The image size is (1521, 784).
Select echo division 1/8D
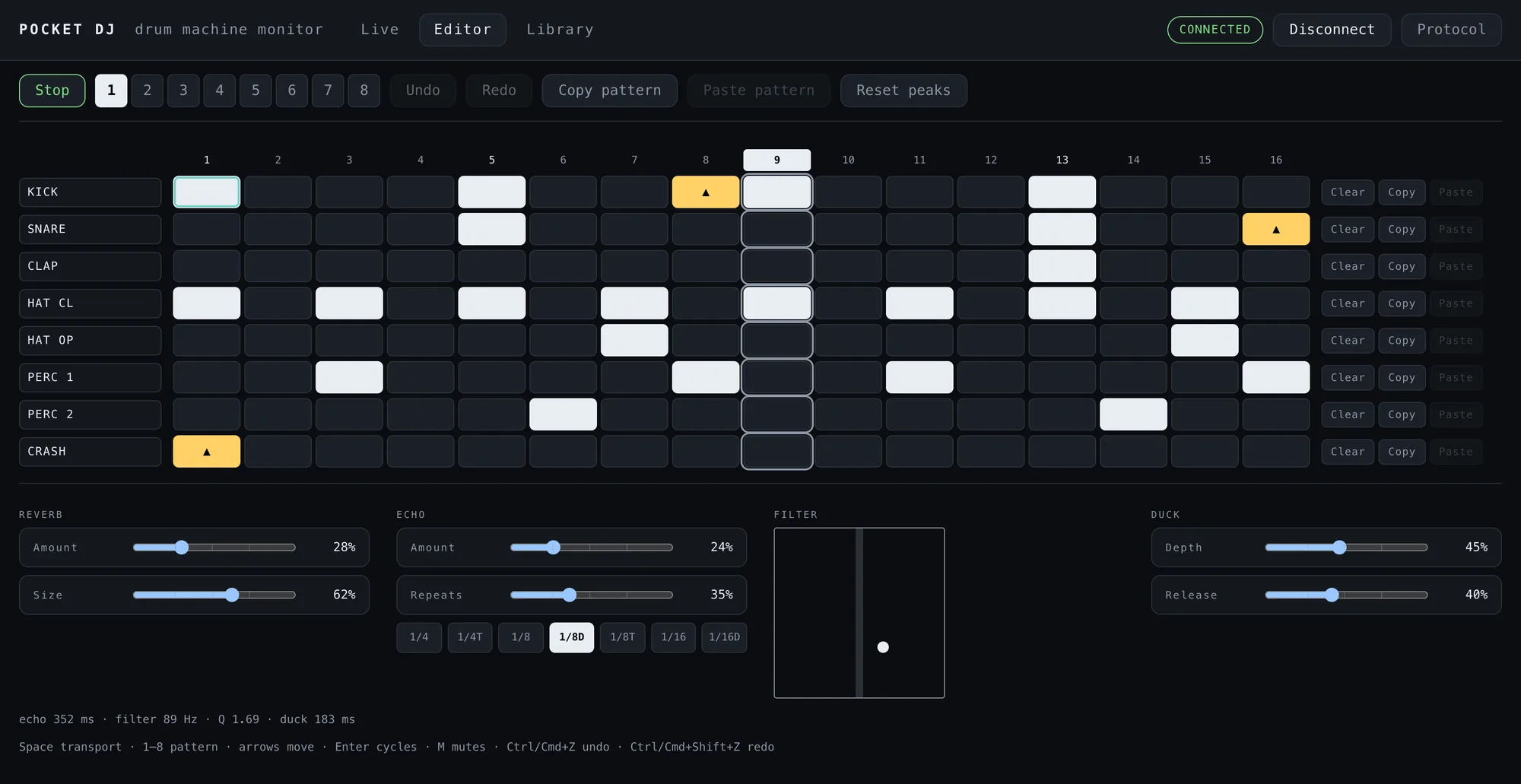point(572,637)
